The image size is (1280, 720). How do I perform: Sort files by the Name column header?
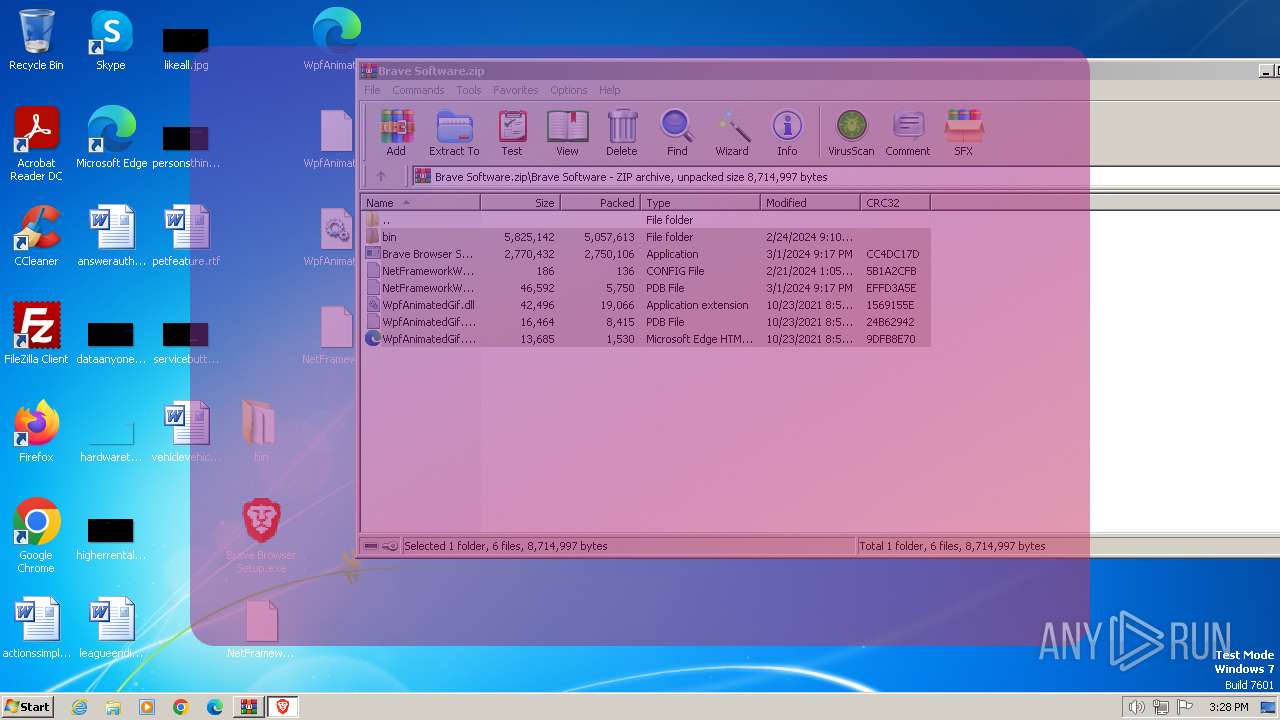[x=420, y=203]
